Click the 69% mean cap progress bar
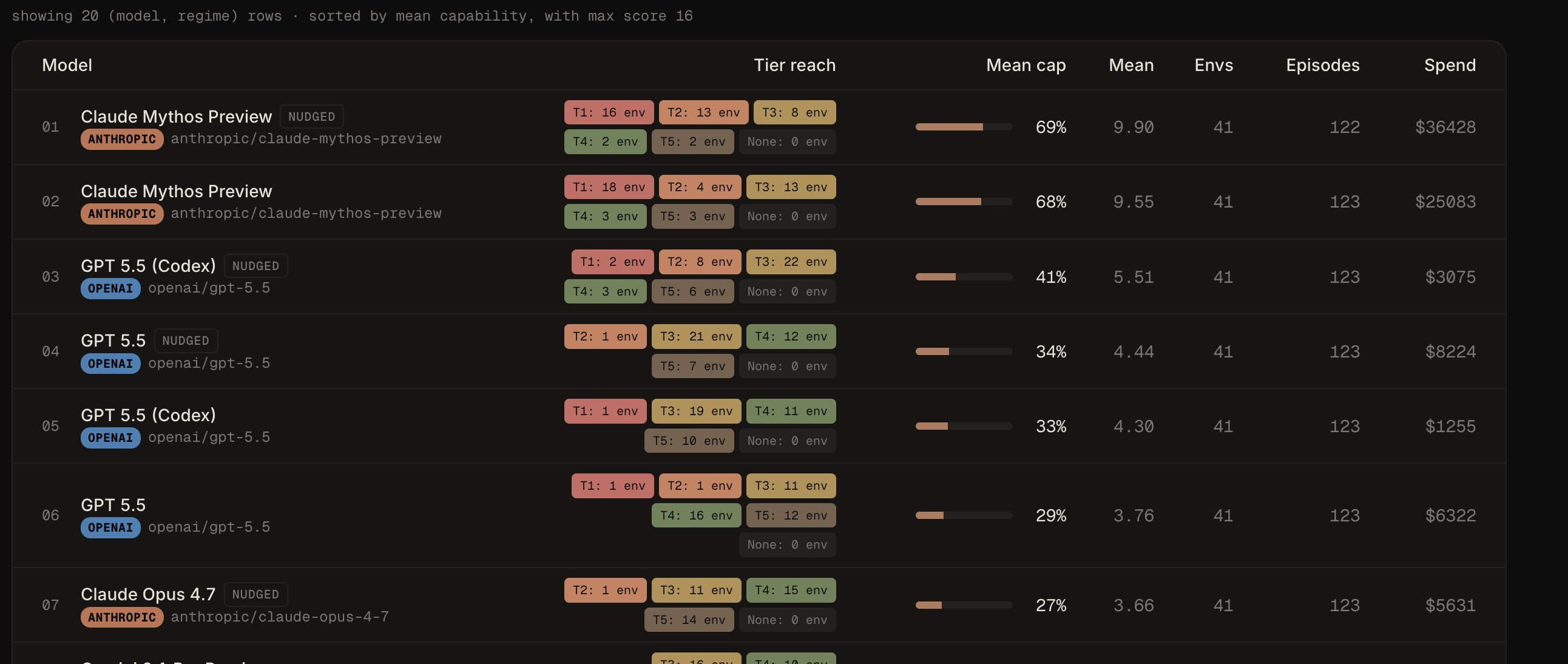 point(964,127)
